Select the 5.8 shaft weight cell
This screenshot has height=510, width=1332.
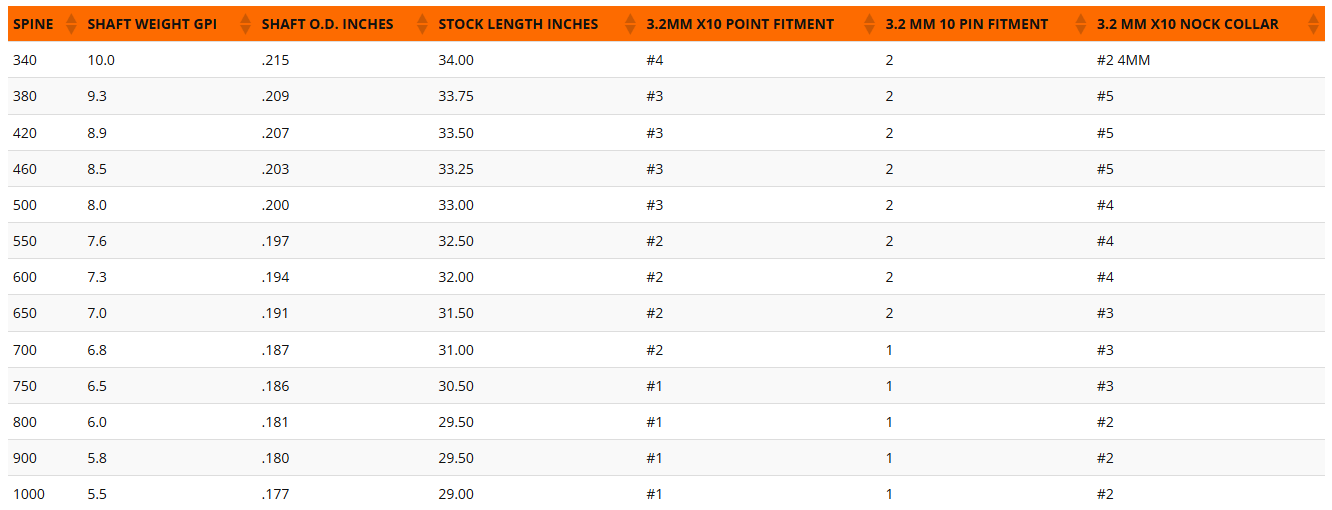[97, 458]
